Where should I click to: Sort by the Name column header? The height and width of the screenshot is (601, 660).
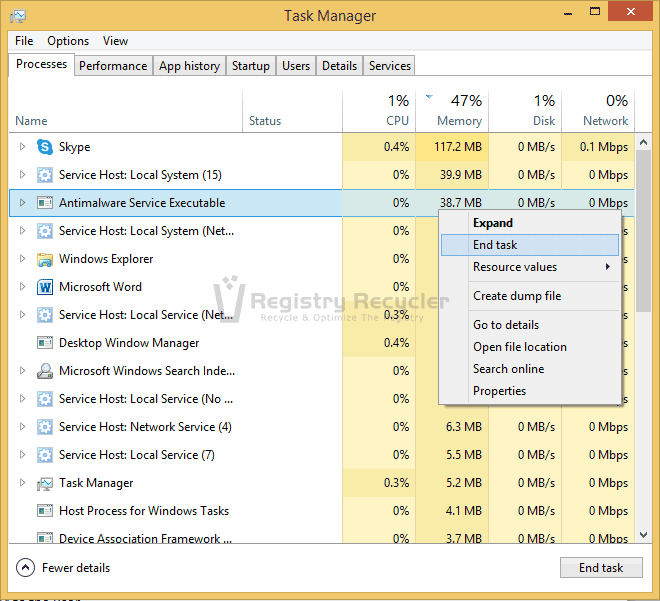click(125, 112)
